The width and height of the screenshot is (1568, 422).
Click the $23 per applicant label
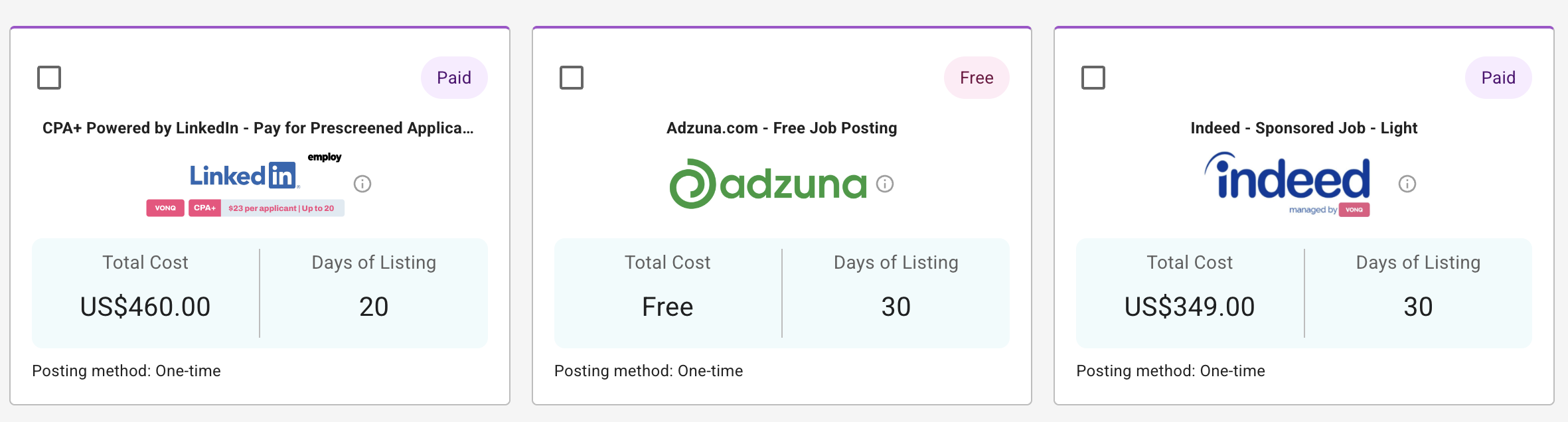(x=283, y=208)
